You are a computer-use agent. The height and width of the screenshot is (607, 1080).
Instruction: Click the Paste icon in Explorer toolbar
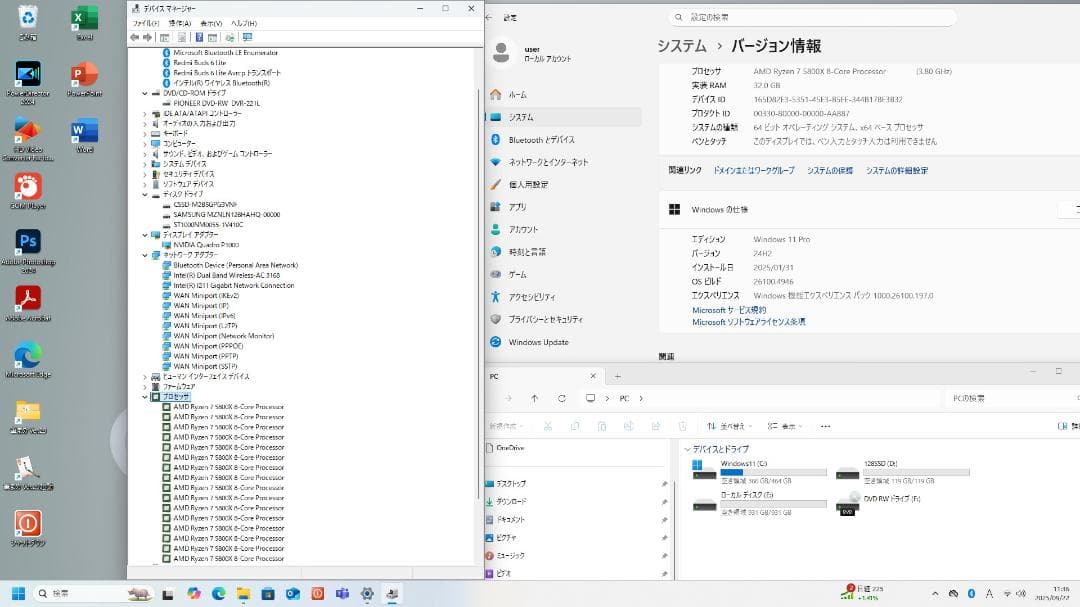[601, 424]
